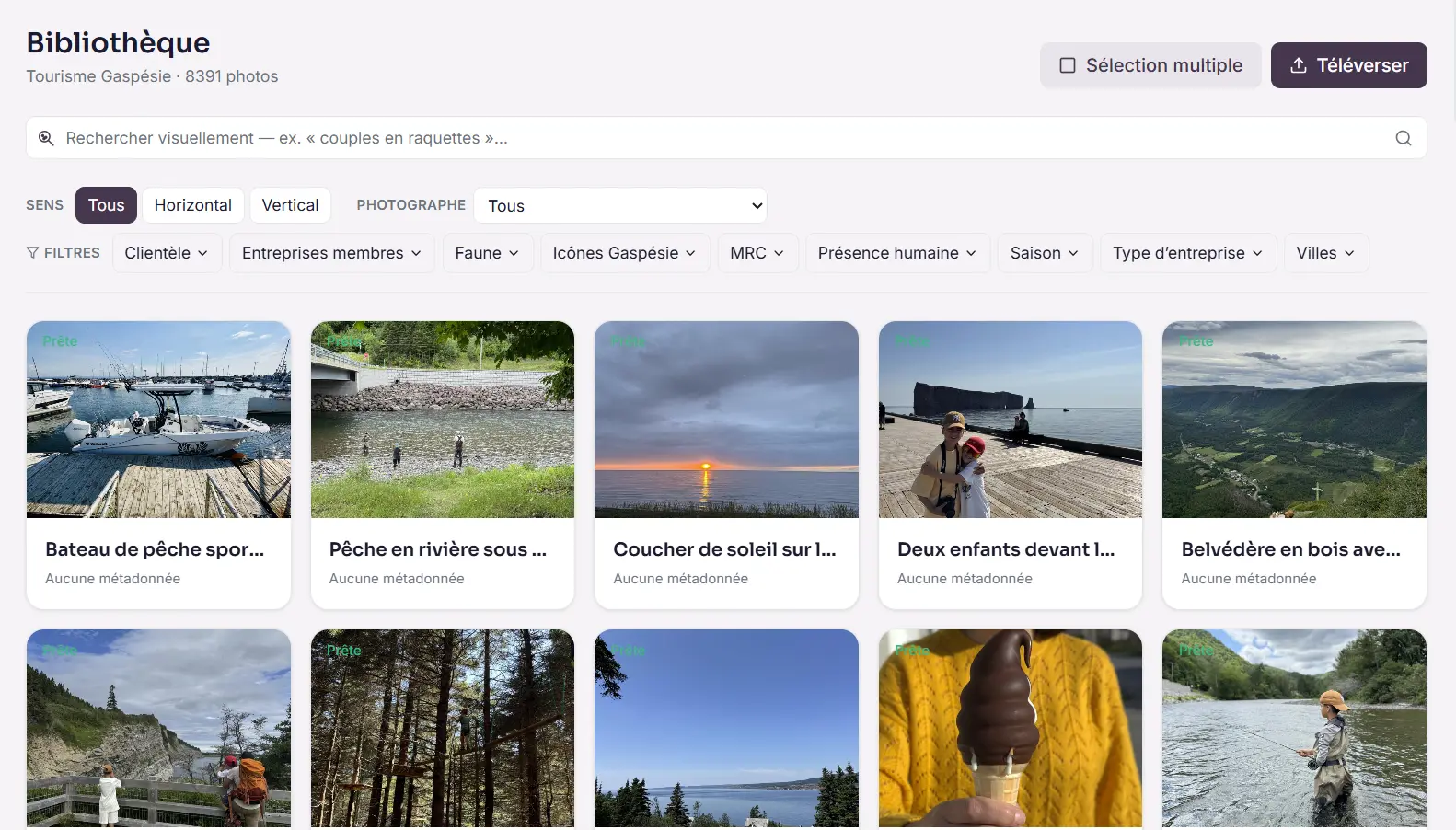Open the Icônes Gaspésie filter
Viewport: 1456px width, 830px height.
click(x=625, y=253)
